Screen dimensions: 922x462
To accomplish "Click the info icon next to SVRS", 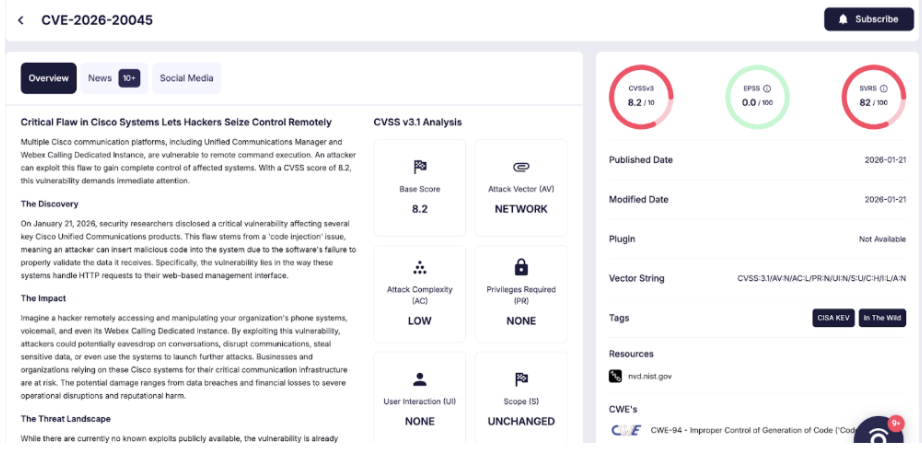I will click(x=883, y=89).
